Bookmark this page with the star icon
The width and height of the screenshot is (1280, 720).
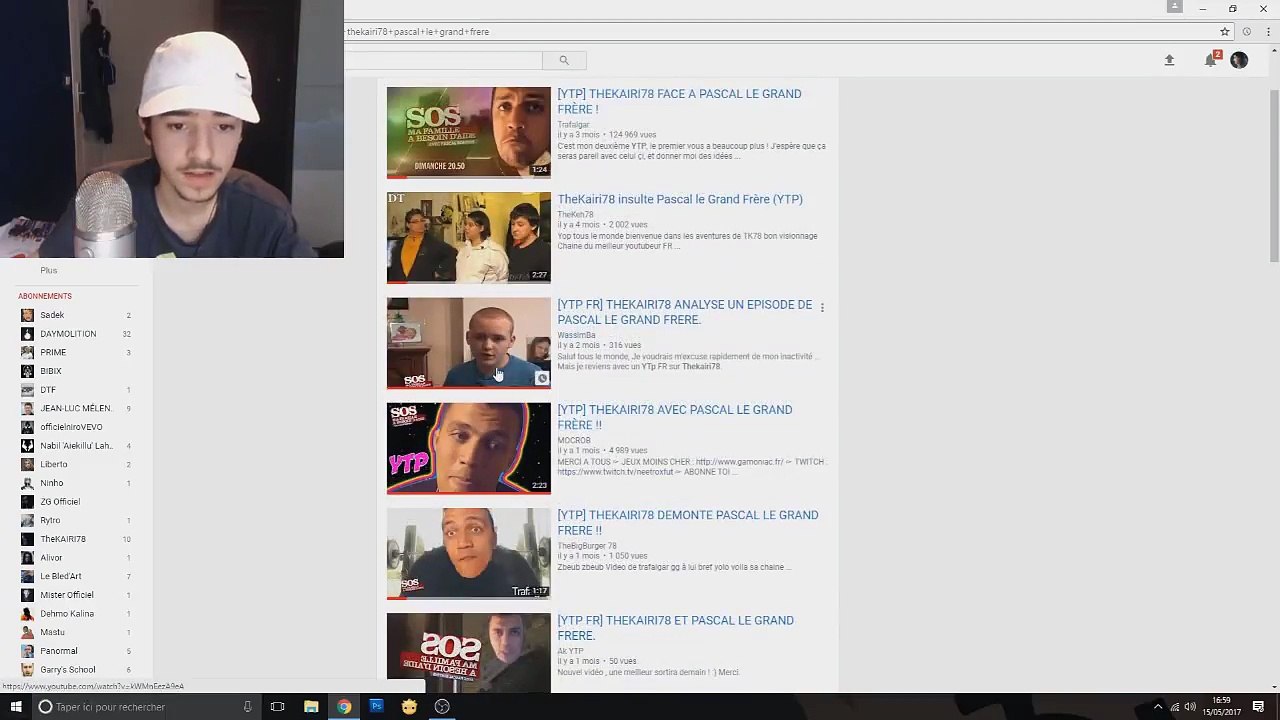[x=1225, y=32]
